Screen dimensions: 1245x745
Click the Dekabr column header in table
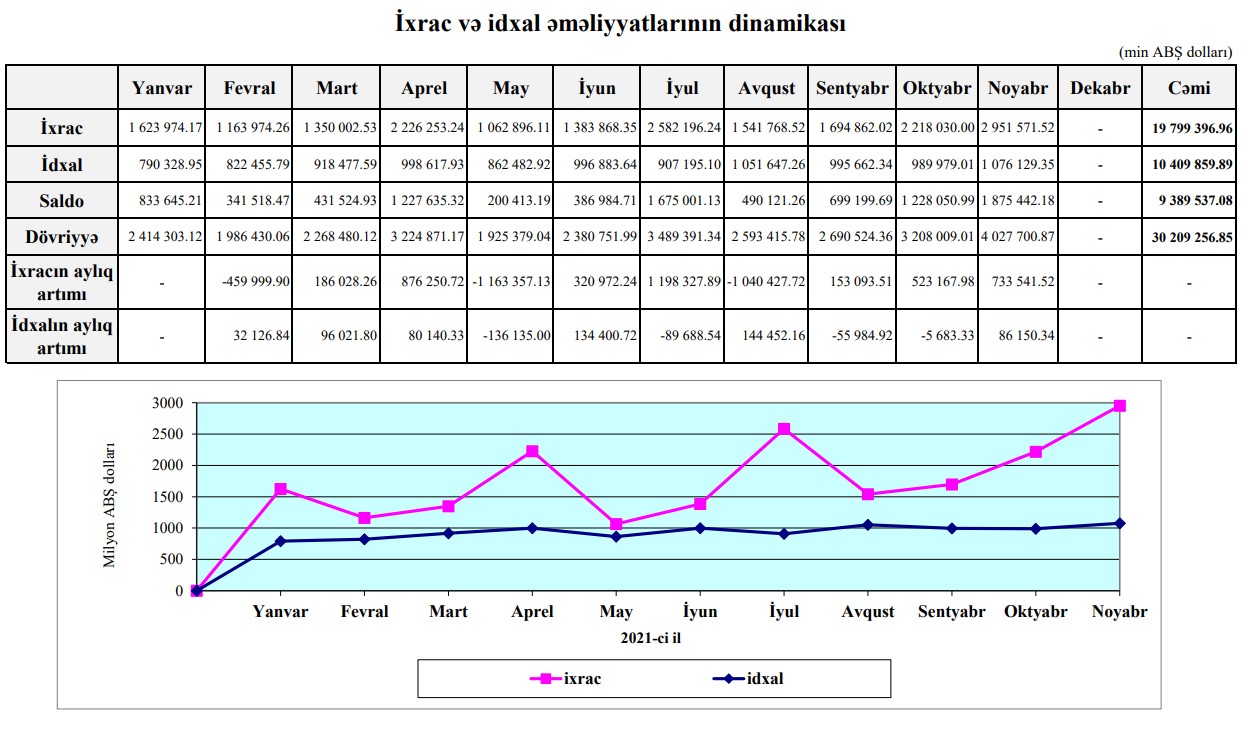coord(1100,88)
